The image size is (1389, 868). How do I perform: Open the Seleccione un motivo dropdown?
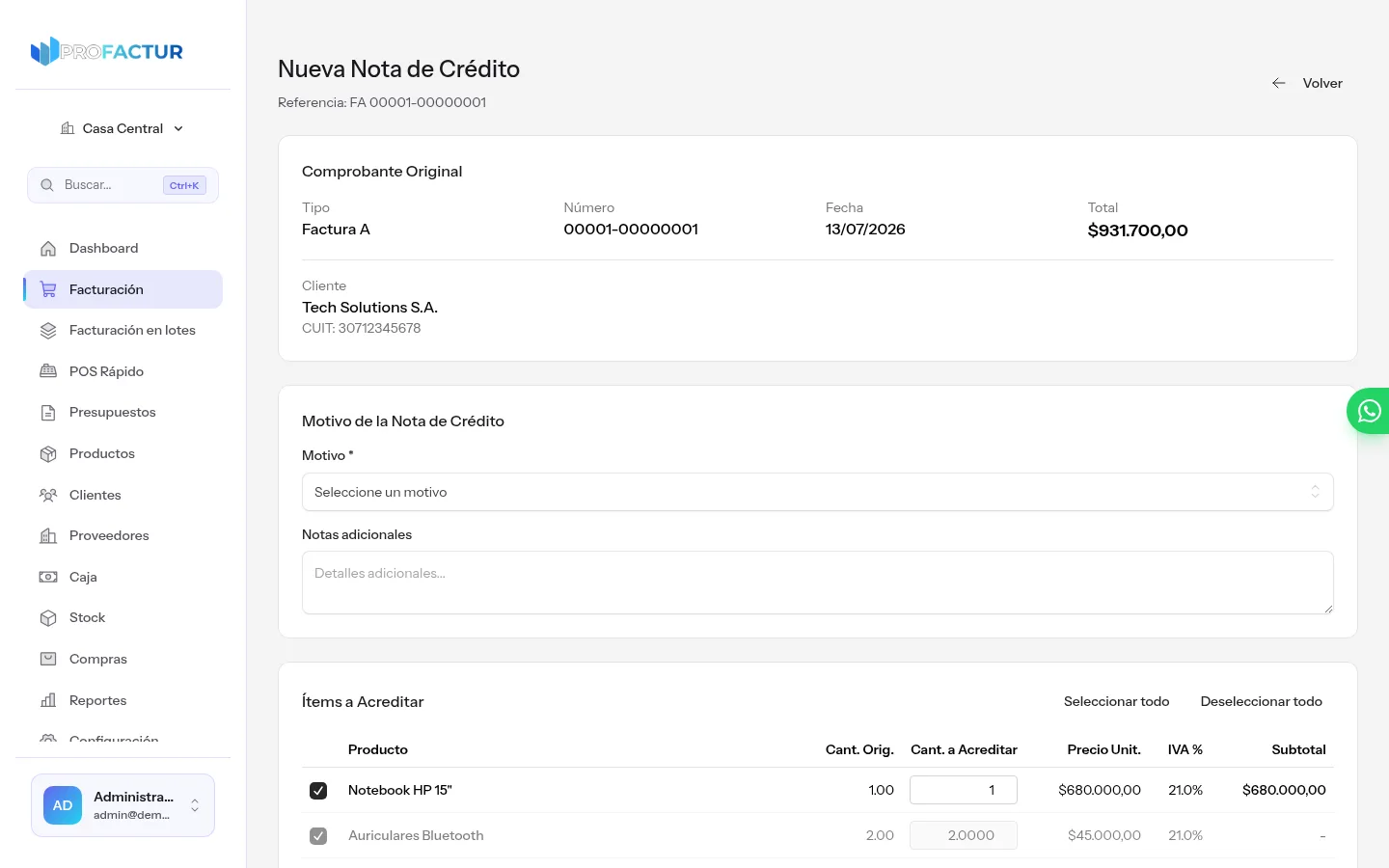click(818, 492)
